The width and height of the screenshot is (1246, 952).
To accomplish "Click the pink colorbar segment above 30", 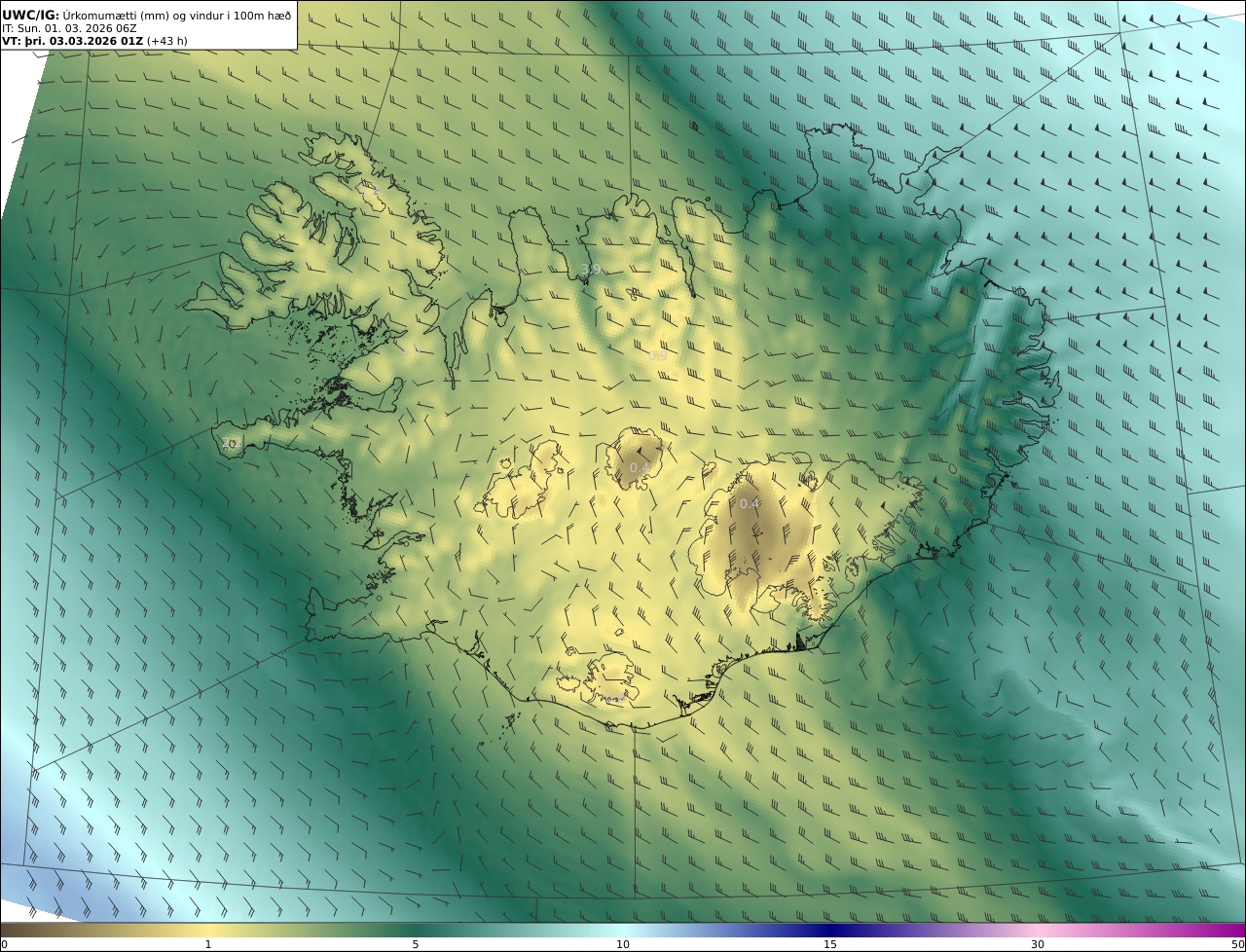I will click(x=1038, y=930).
